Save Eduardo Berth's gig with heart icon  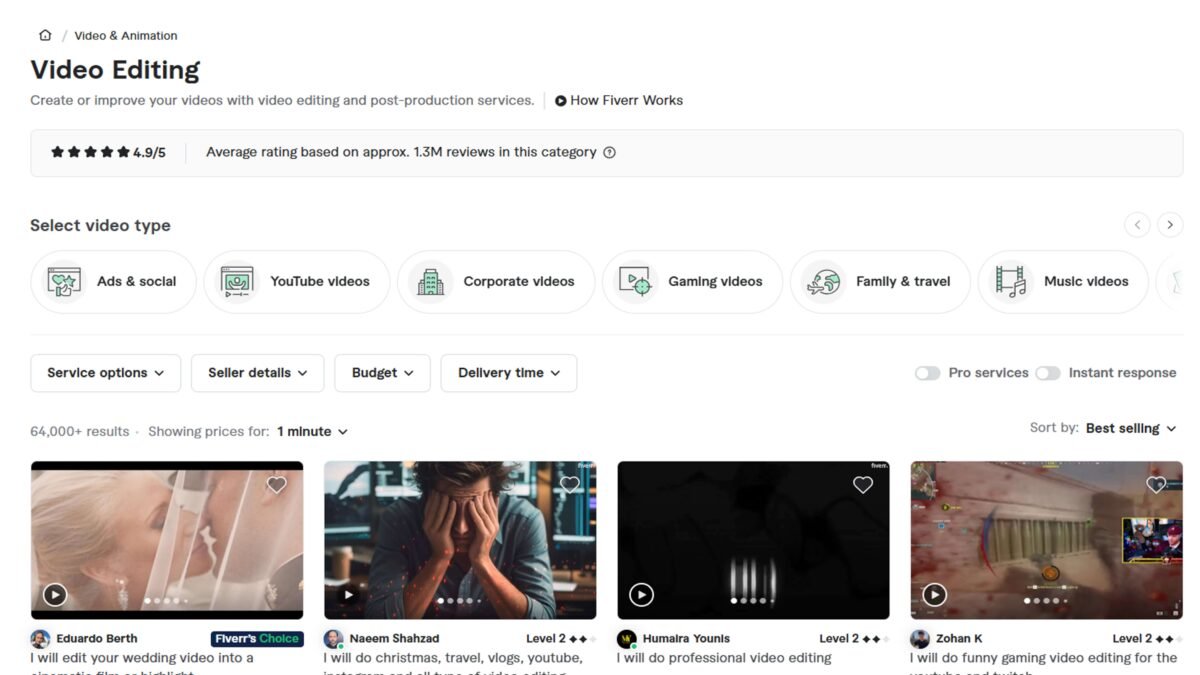coord(277,485)
